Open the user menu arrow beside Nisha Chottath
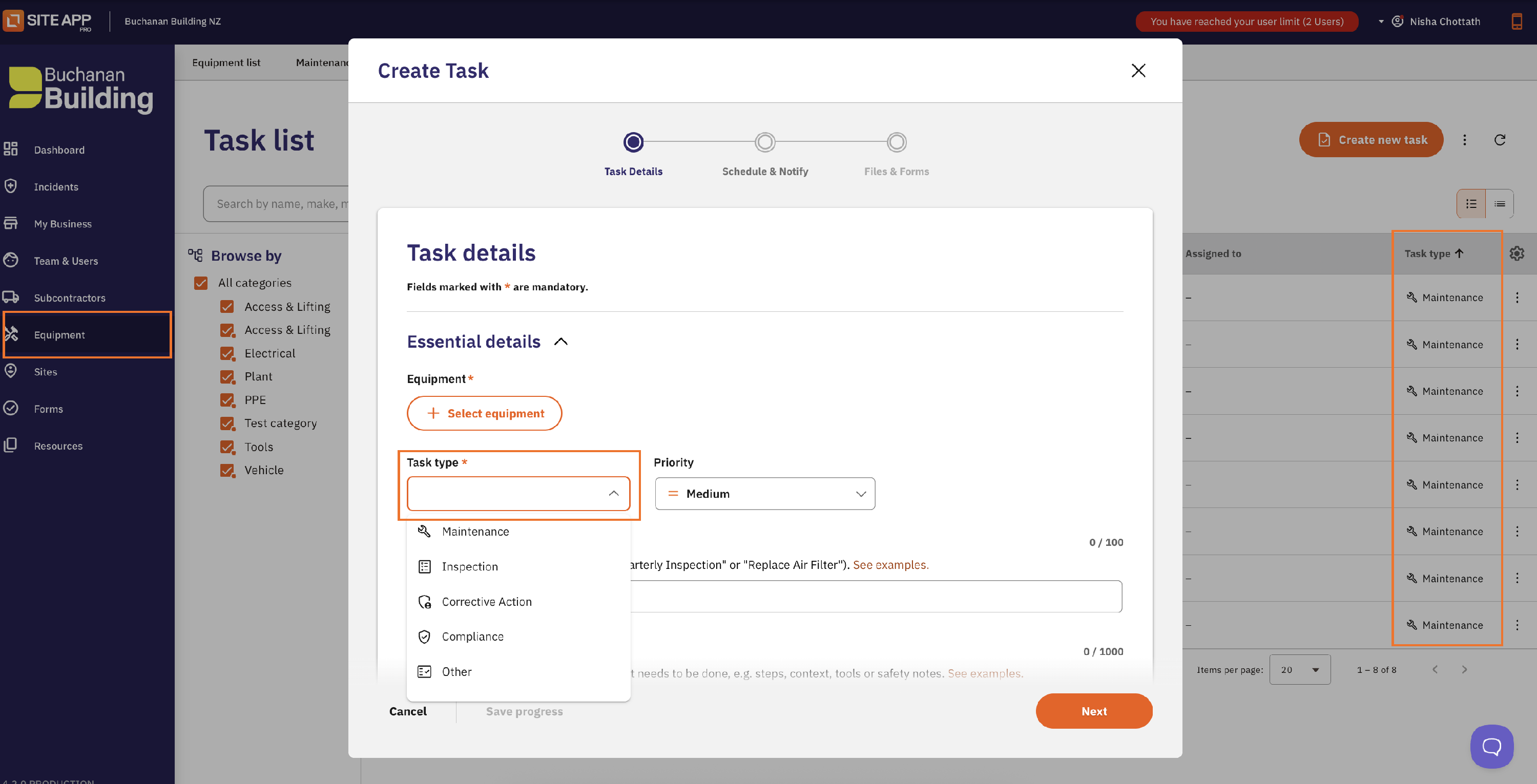This screenshot has width=1537, height=784. [1381, 22]
